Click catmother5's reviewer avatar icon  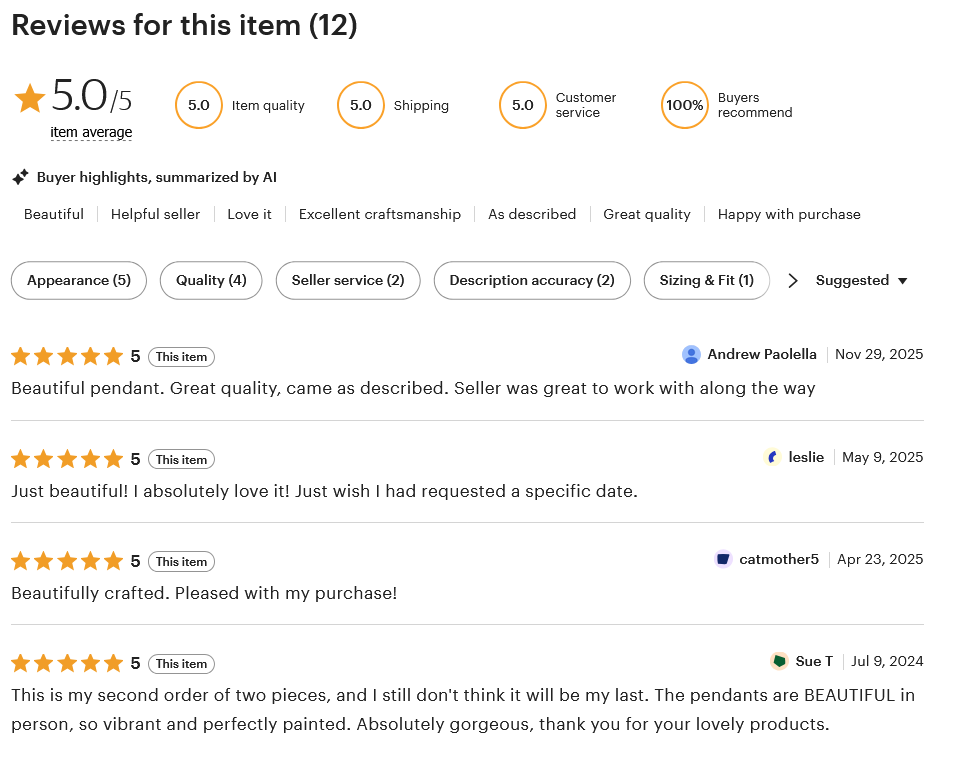(x=723, y=559)
